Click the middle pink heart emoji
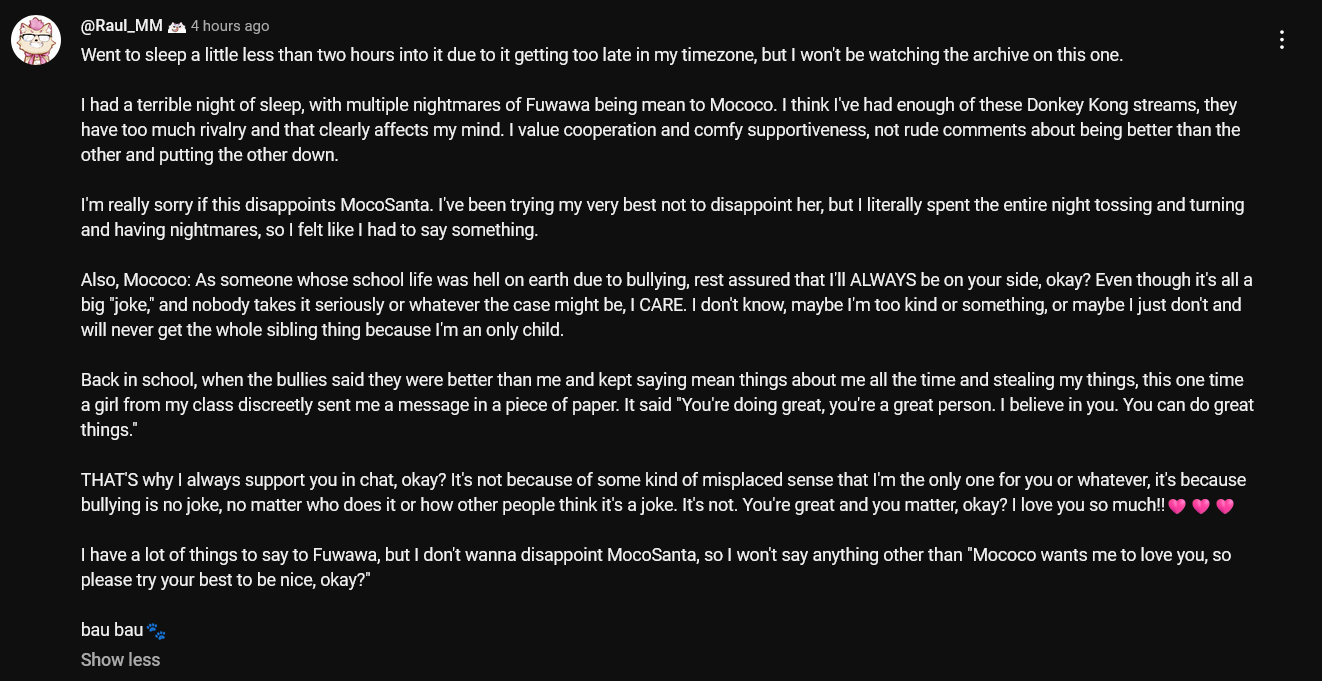Viewport: 1322px width, 681px height. 1201,506
